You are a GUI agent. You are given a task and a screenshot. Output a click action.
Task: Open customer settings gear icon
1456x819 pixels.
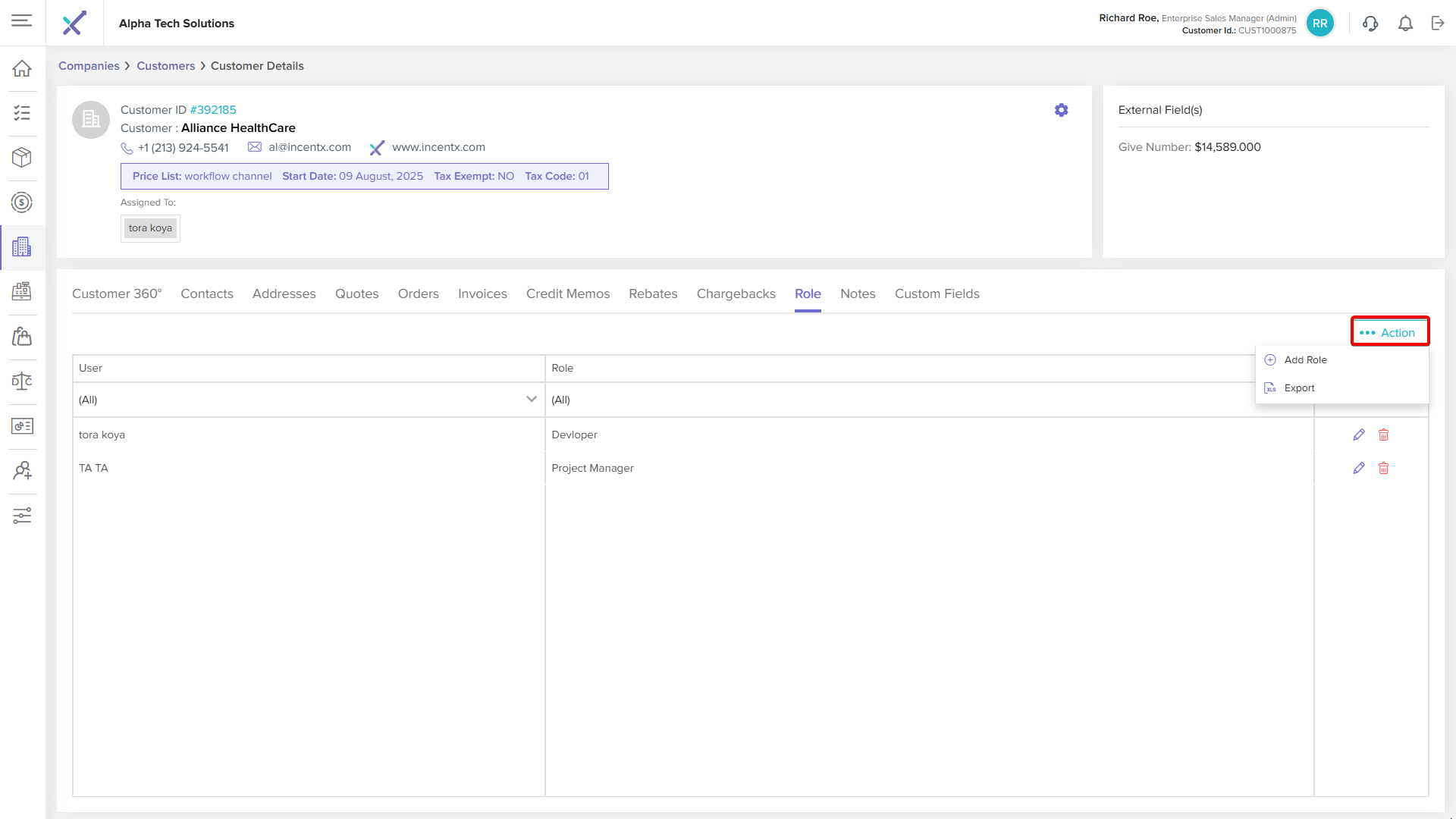click(1061, 110)
